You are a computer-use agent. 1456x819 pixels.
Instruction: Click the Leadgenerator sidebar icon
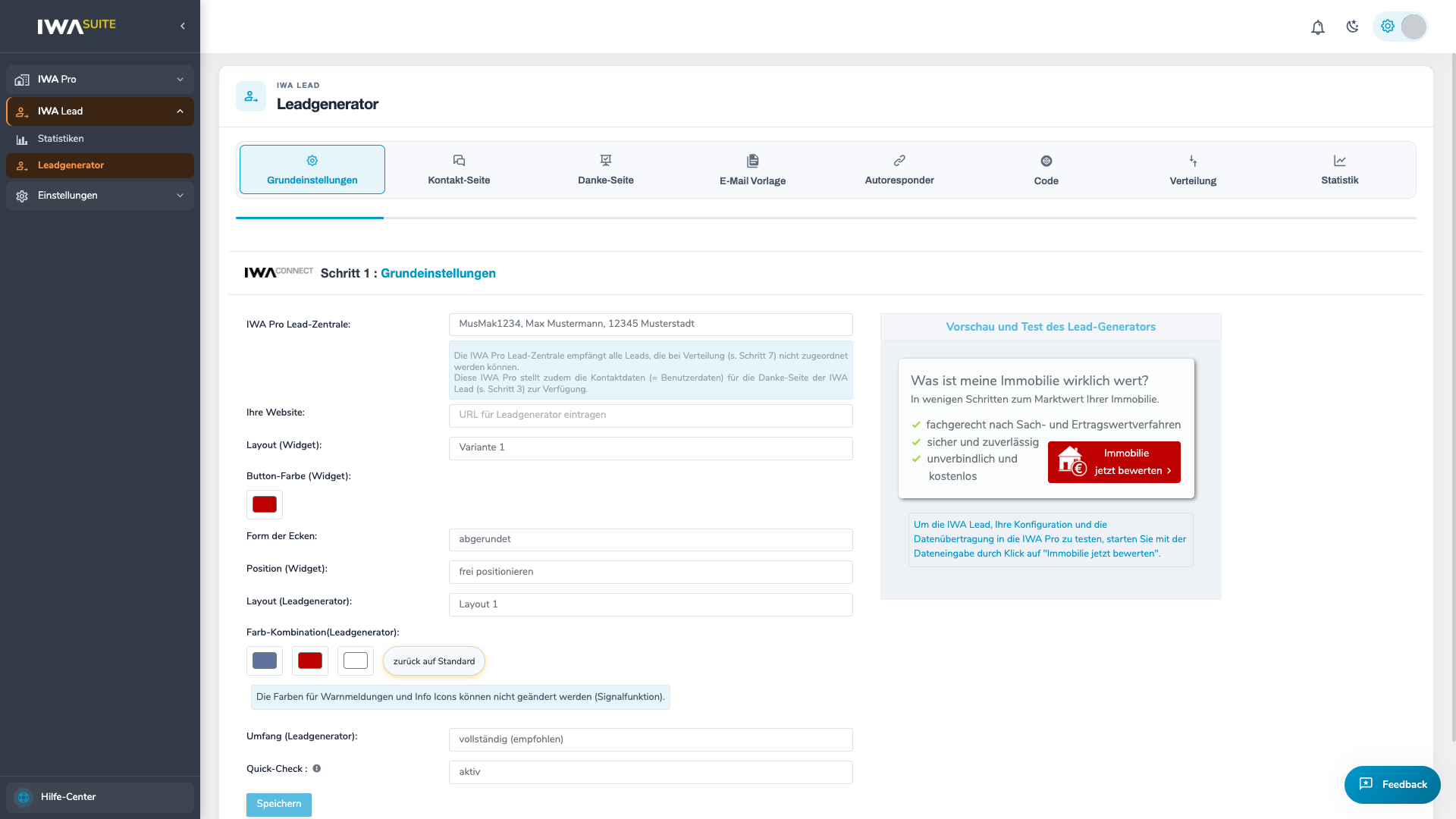pyautogui.click(x=22, y=166)
